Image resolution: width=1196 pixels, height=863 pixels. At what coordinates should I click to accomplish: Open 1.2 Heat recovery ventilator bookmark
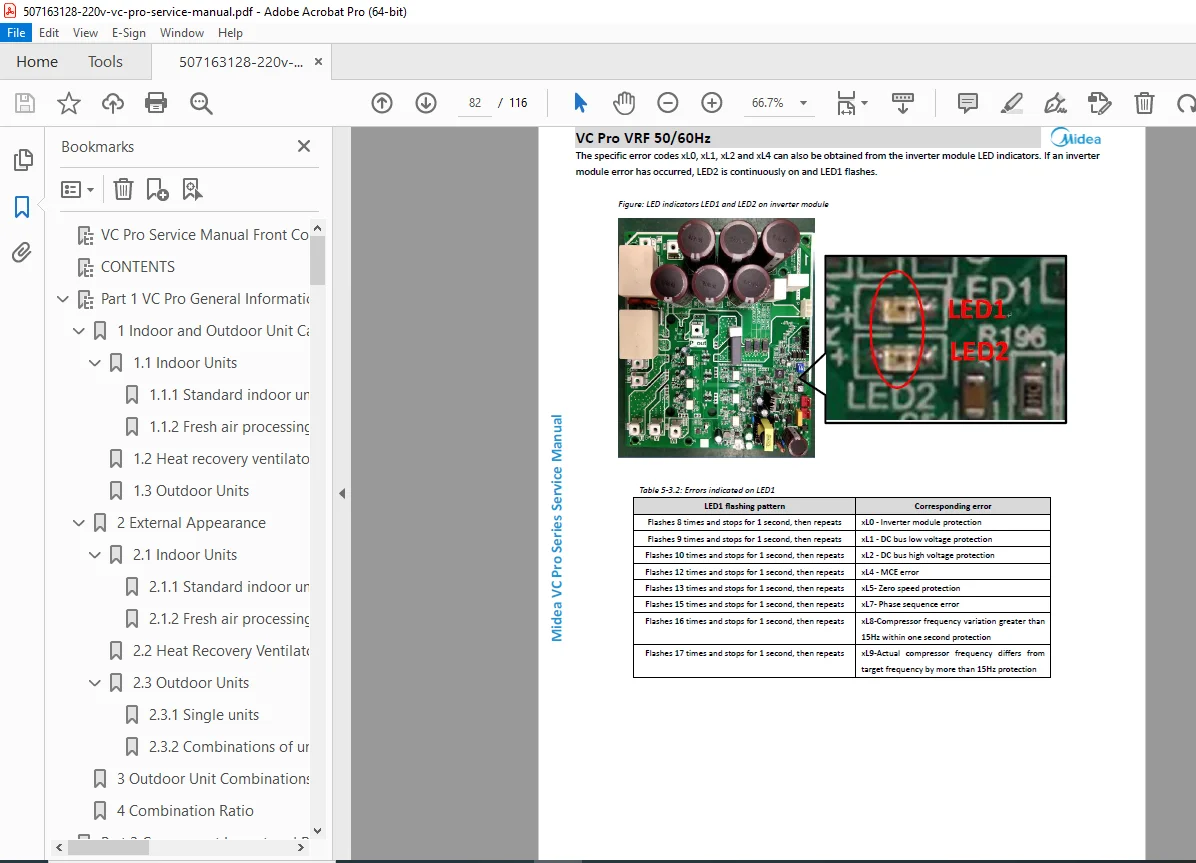point(220,459)
